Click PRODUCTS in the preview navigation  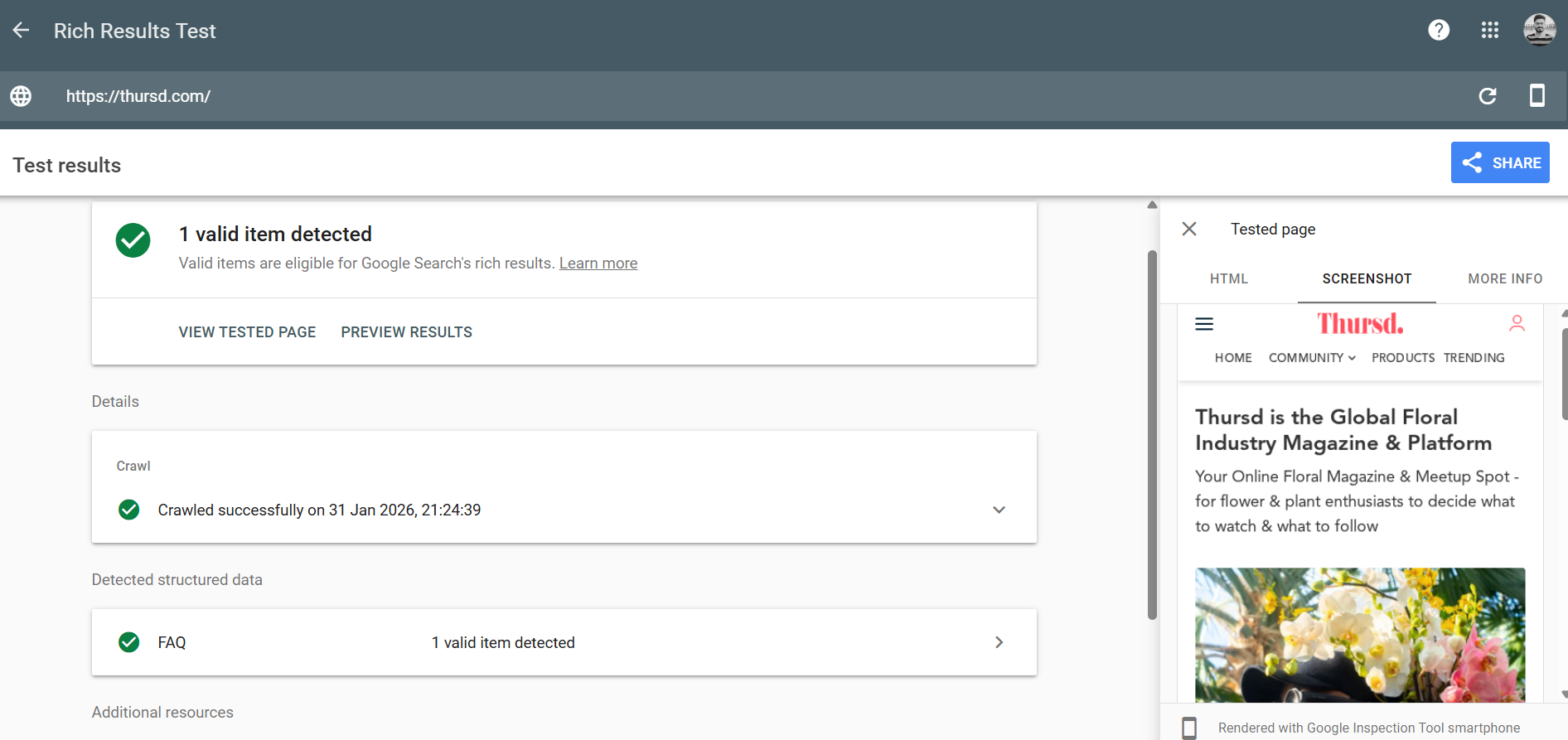click(x=1403, y=358)
